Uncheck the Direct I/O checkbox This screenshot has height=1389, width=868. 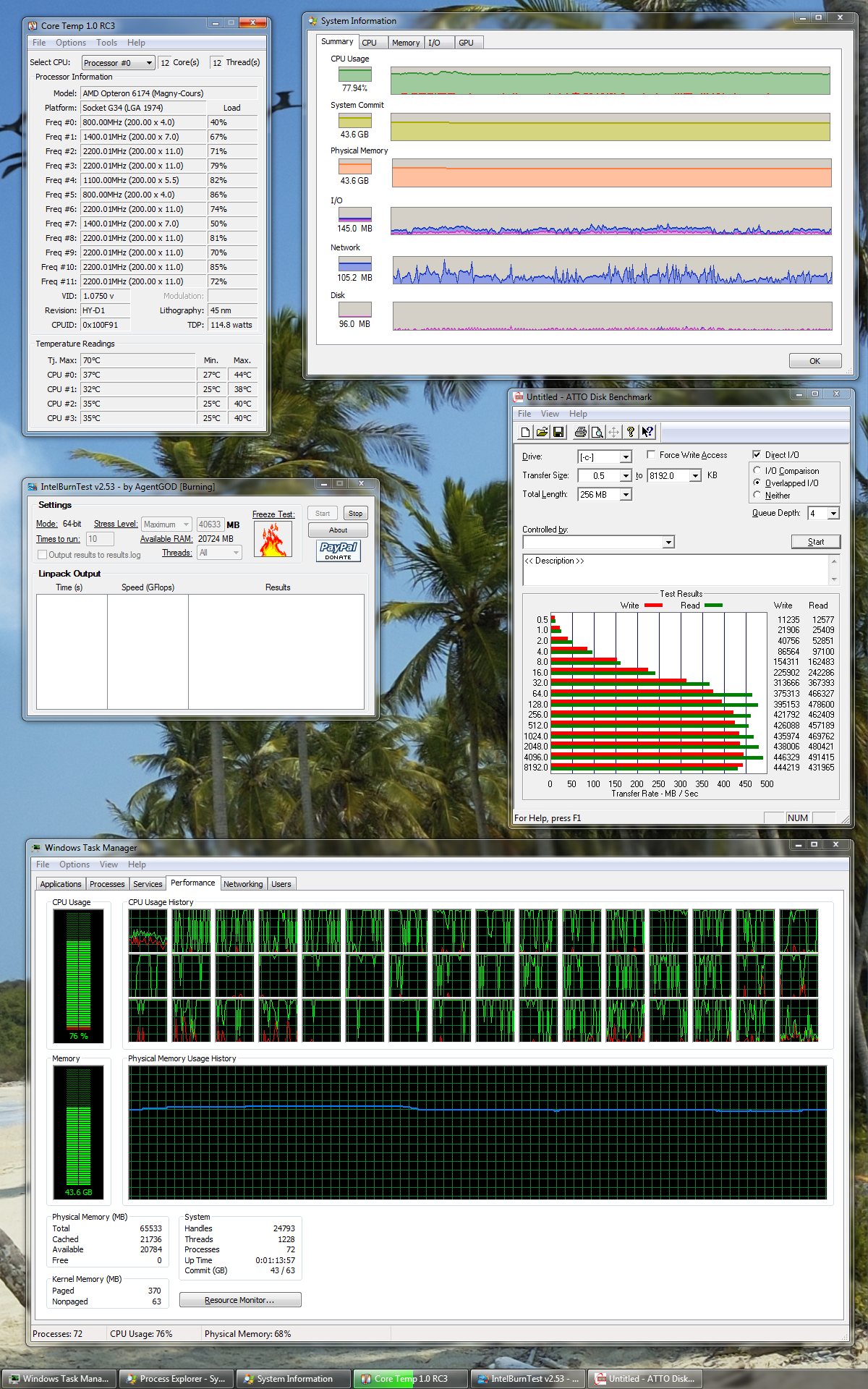click(x=757, y=454)
